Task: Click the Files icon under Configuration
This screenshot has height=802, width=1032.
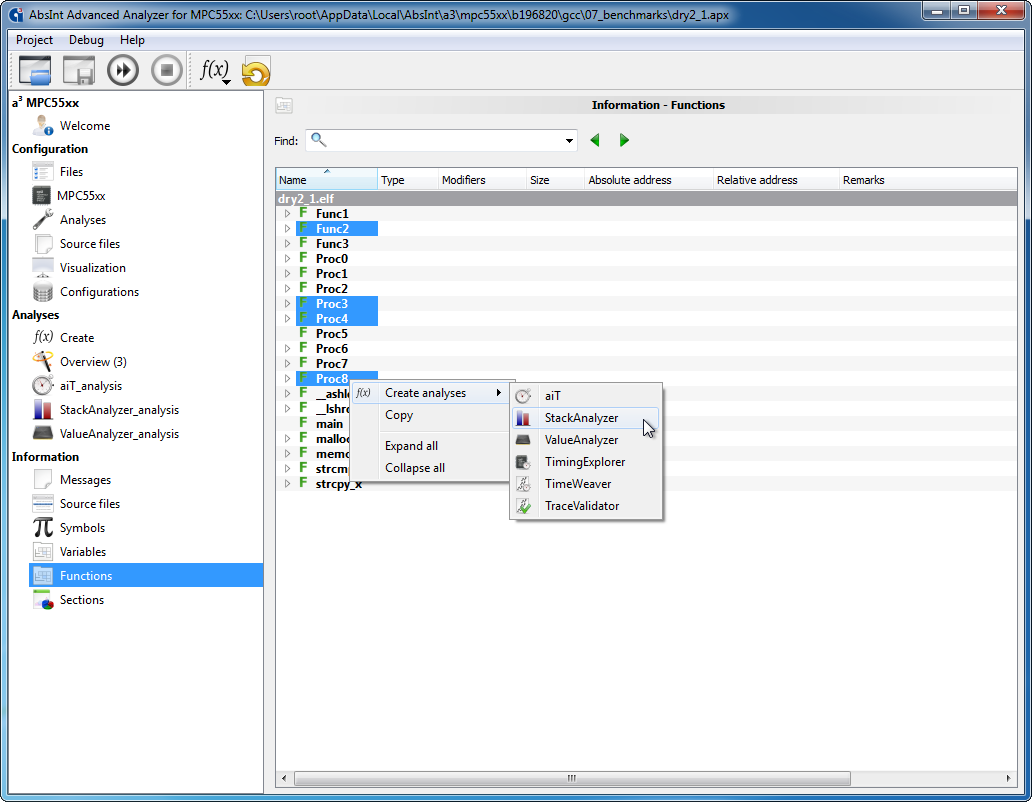Action: (x=43, y=172)
